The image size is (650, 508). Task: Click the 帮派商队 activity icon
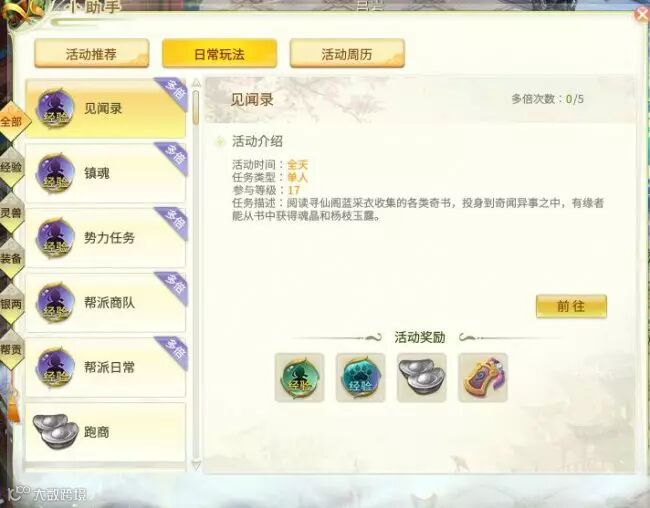[x=56, y=303]
